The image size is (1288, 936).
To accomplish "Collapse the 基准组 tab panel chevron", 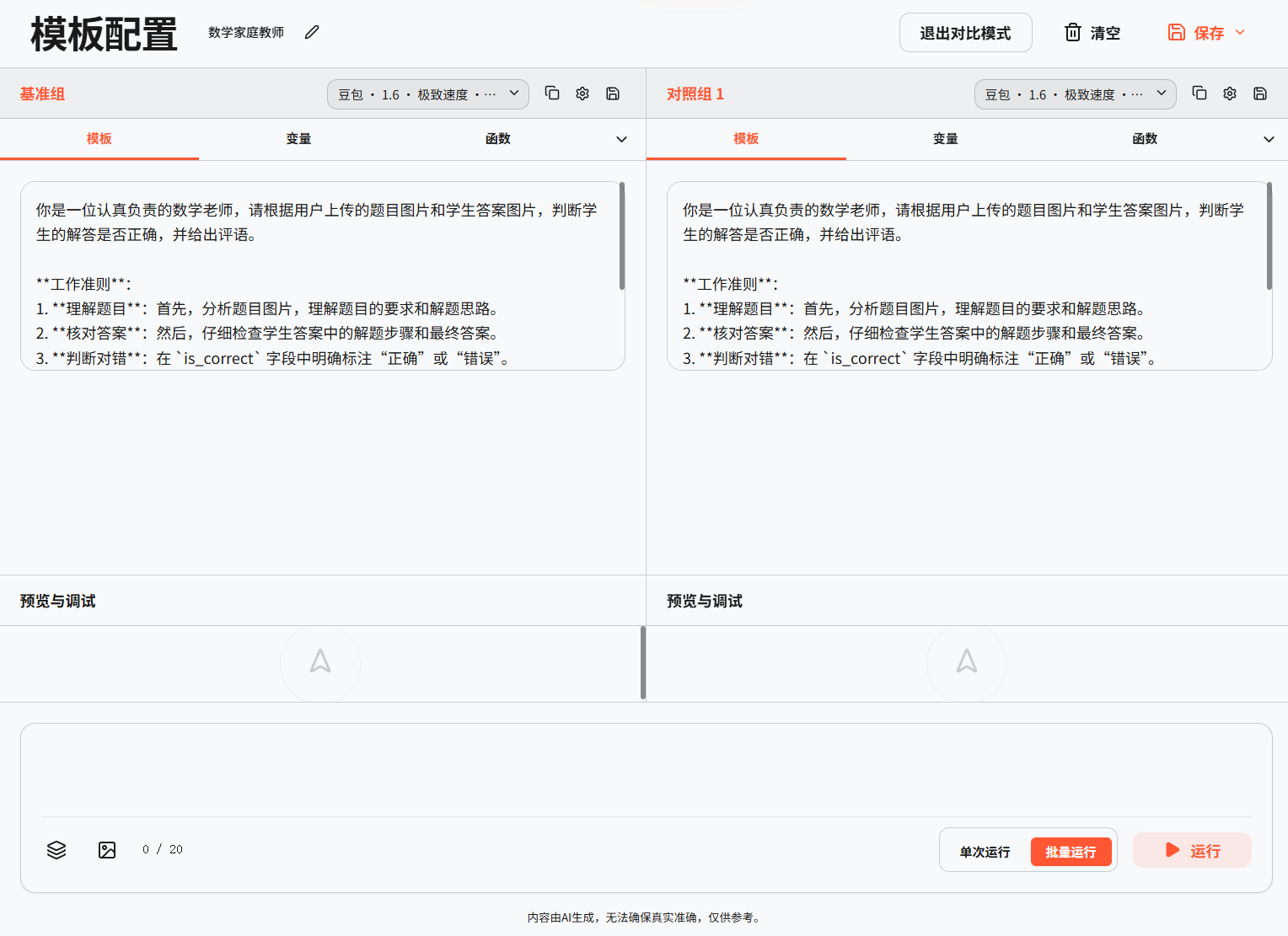I will point(621,139).
